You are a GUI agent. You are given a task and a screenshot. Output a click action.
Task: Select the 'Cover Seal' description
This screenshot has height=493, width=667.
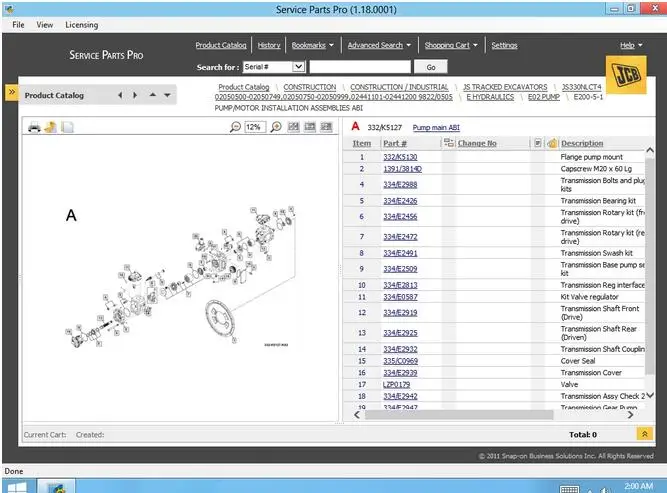coord(578,361)
